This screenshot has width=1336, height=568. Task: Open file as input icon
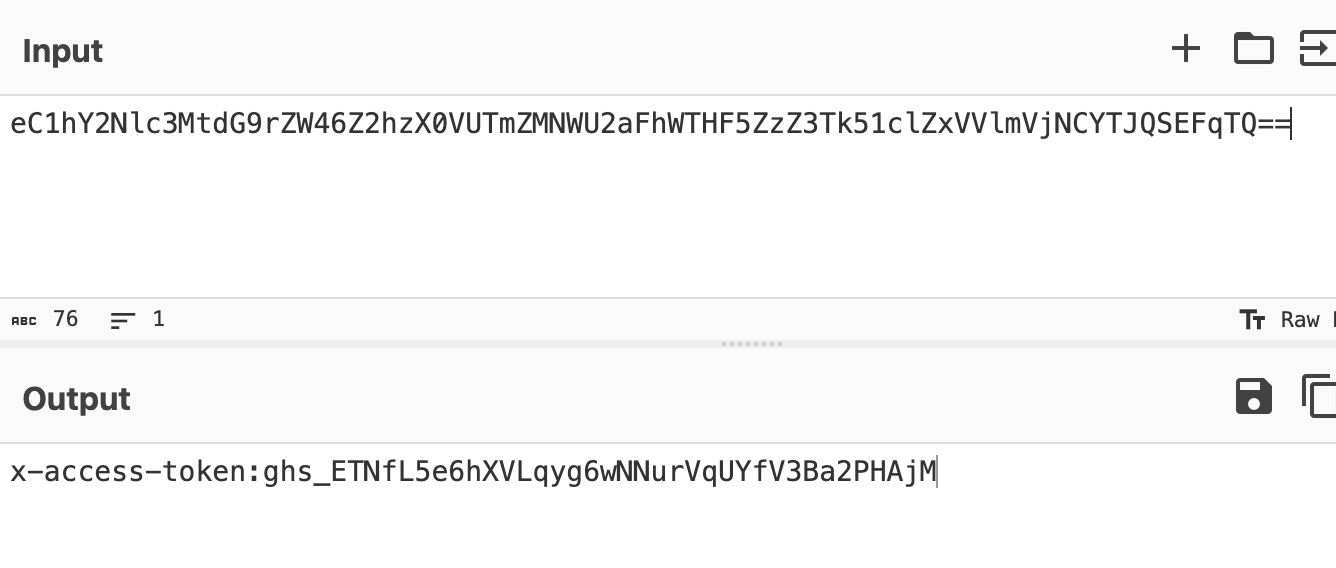tap(1317, 48)
